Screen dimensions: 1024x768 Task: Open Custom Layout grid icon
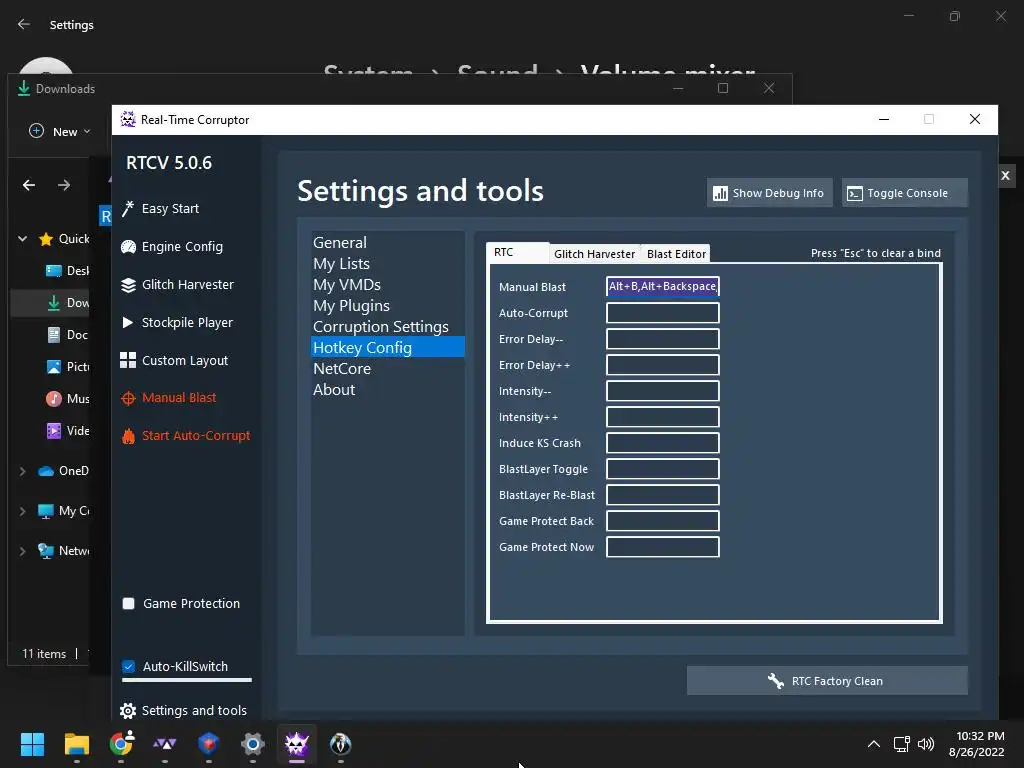(128, 360)
